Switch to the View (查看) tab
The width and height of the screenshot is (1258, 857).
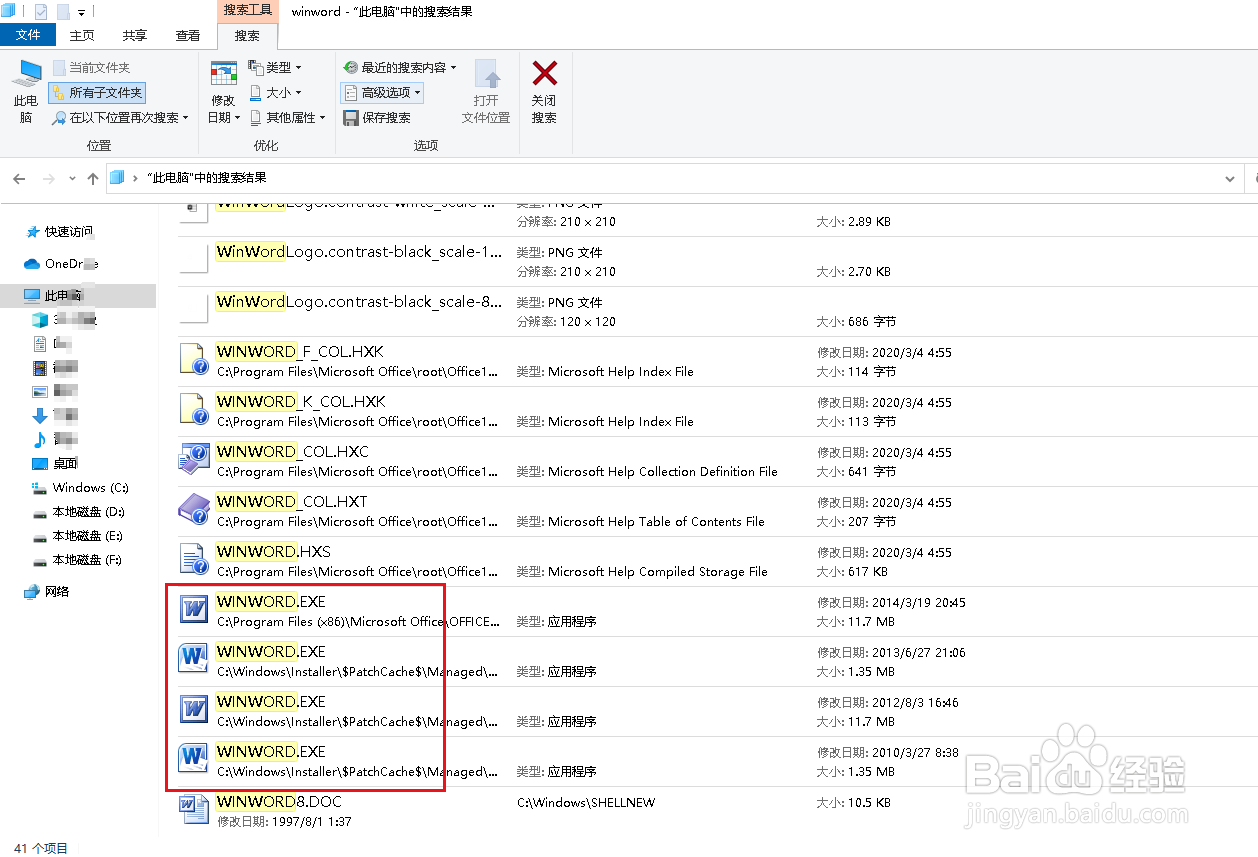click(188, 35)
